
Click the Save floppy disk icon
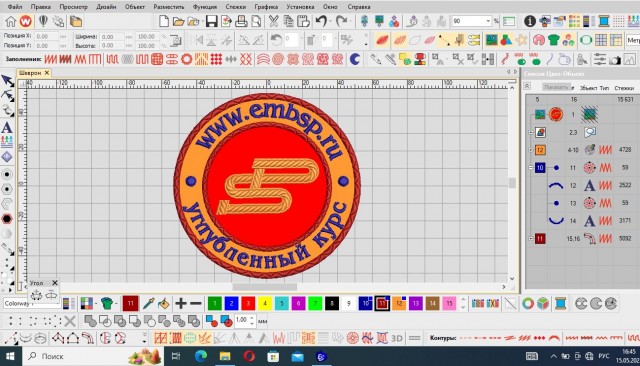click(211, 21)
